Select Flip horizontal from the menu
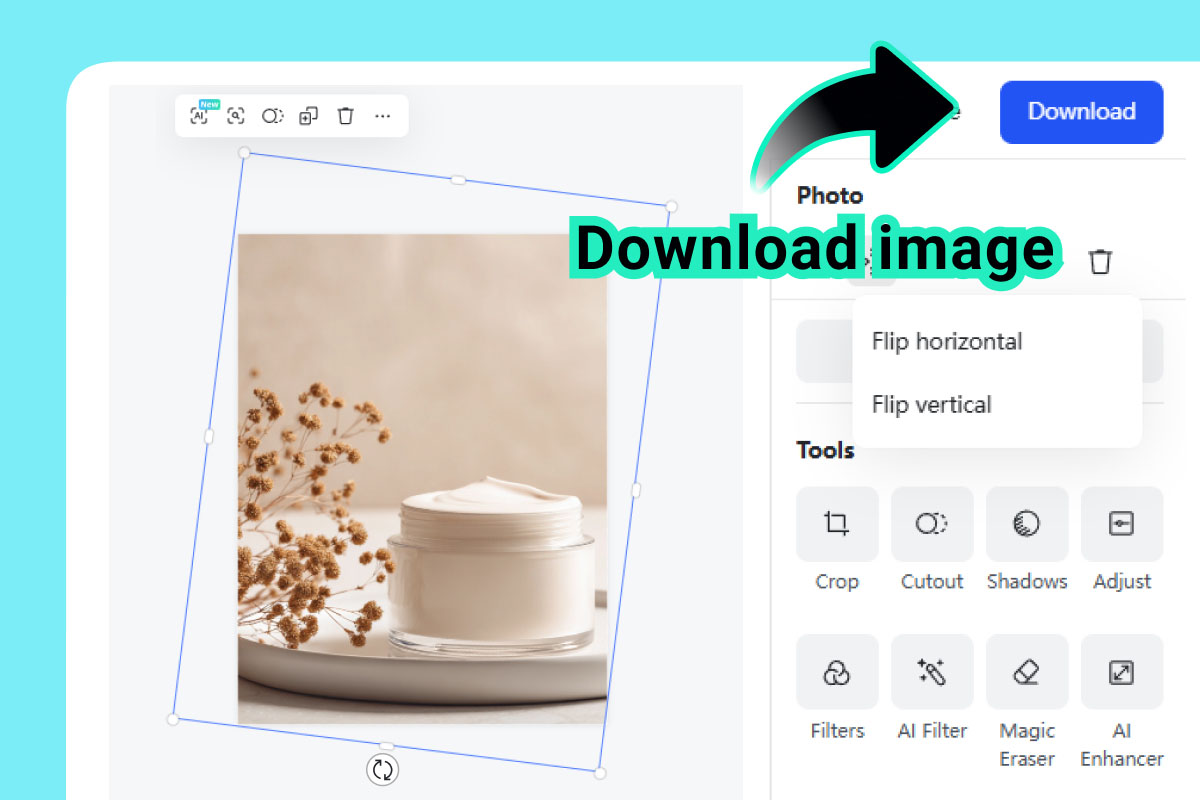The height and width of the screenshot is (800, 1200). [946, 341]
